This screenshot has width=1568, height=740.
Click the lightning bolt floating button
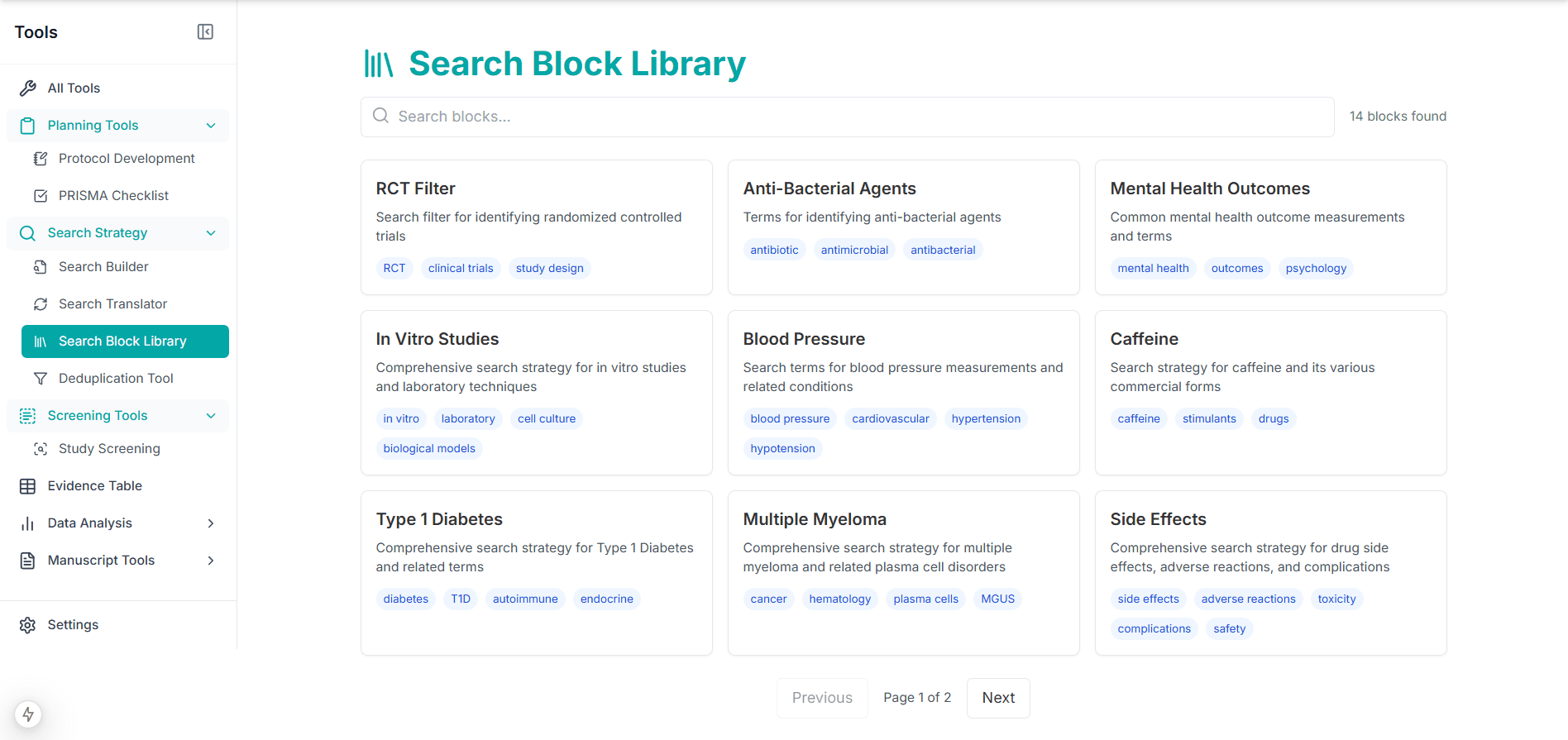(28, 714)
